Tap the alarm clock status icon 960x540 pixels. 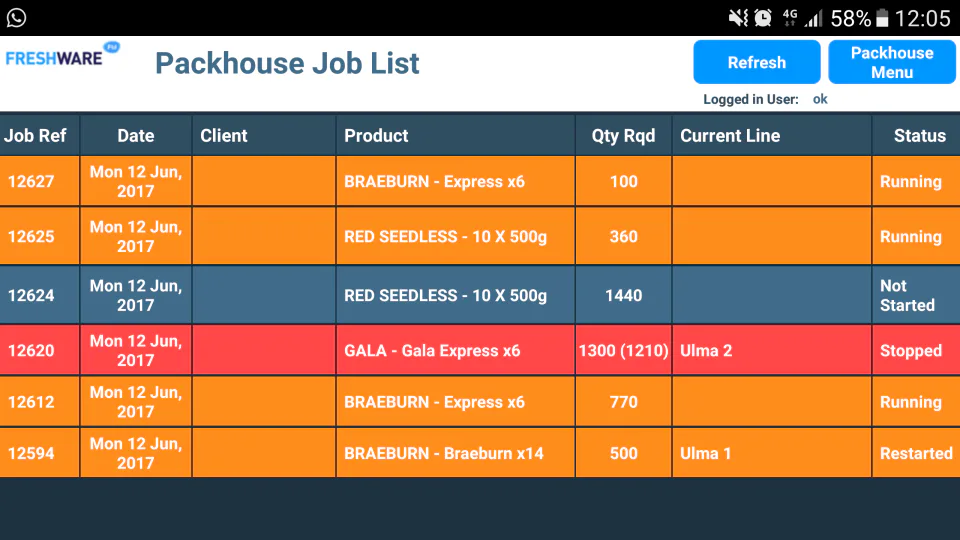pos(763,18)
